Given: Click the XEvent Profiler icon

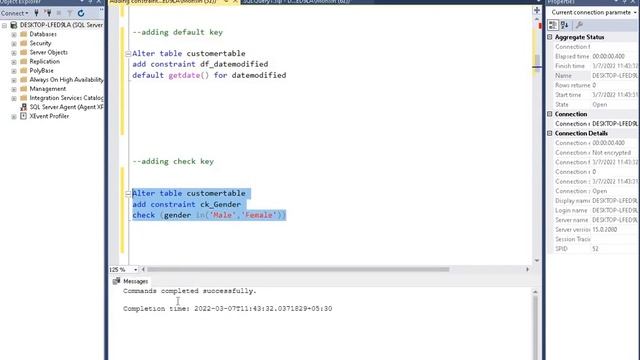Looking at the screenshot, I should (x=23, y=116).
